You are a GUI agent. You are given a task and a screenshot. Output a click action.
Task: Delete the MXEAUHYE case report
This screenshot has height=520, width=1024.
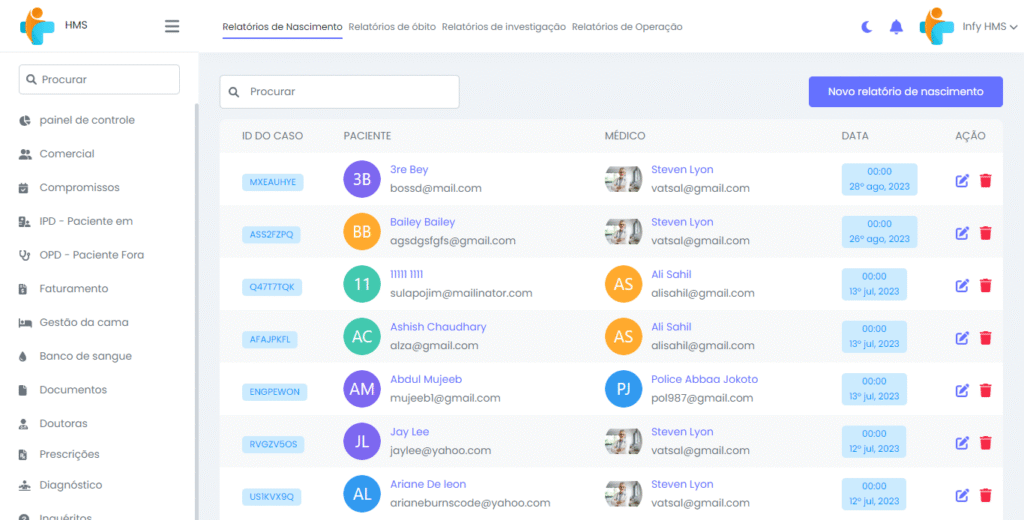click(985, 180)
